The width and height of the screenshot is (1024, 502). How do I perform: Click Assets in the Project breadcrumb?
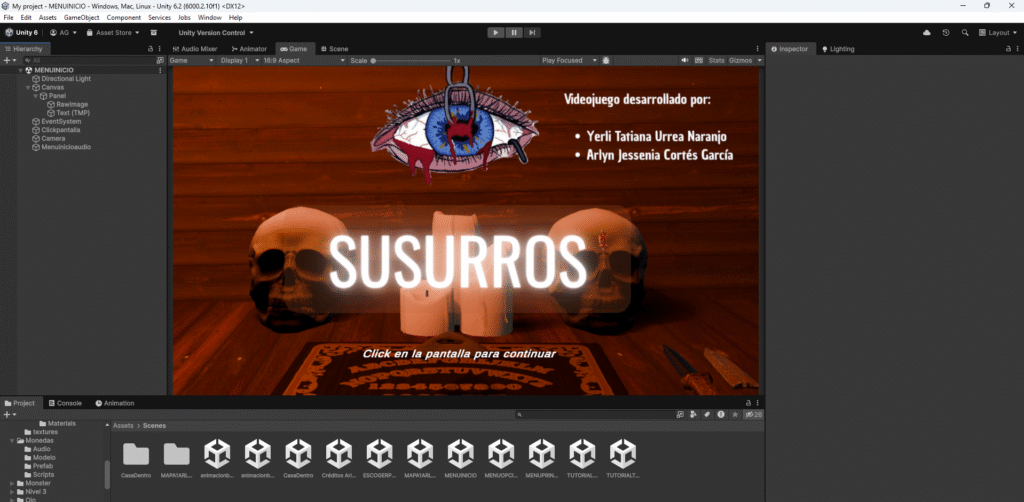123,425
